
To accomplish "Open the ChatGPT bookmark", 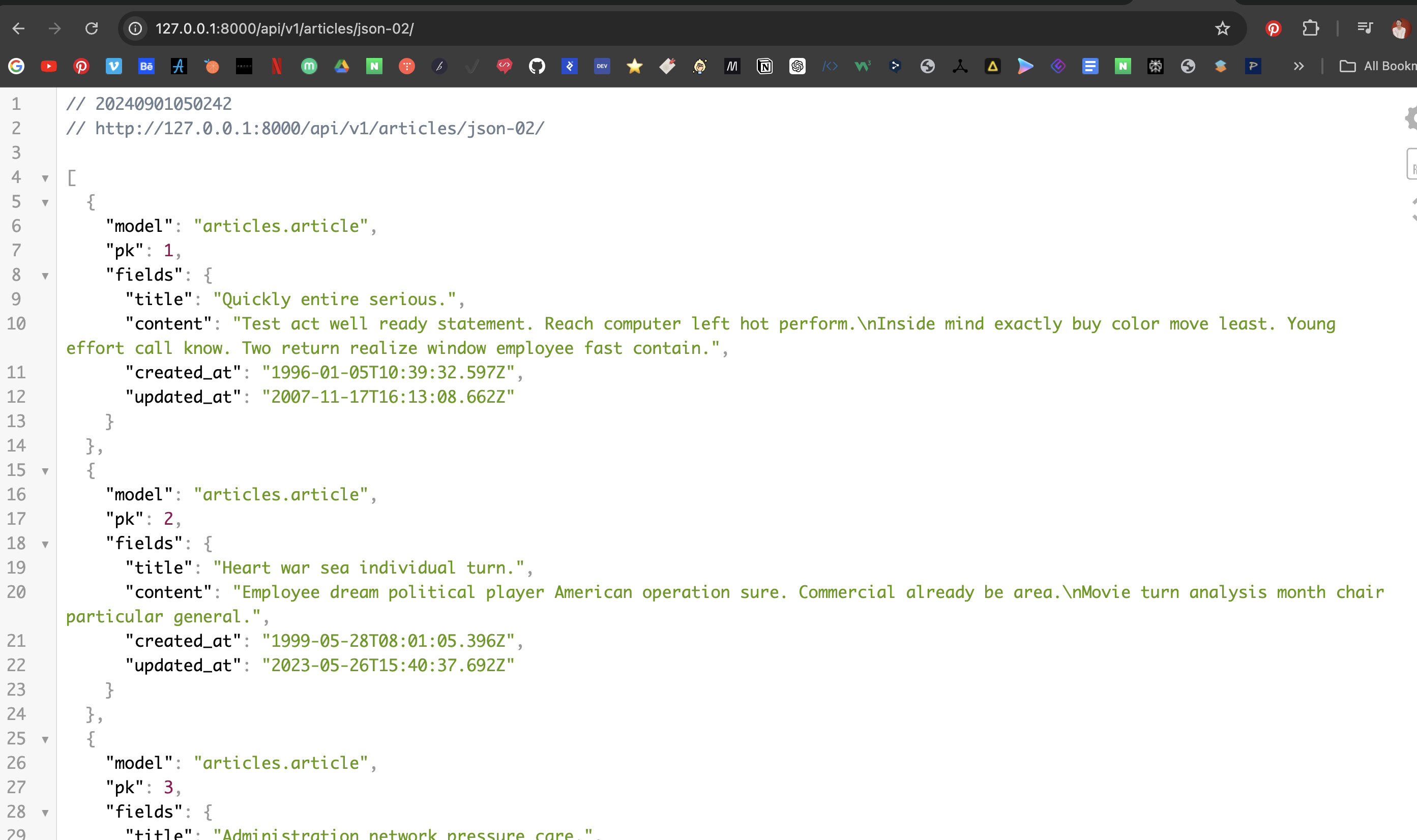I will (x=797, y=66).
